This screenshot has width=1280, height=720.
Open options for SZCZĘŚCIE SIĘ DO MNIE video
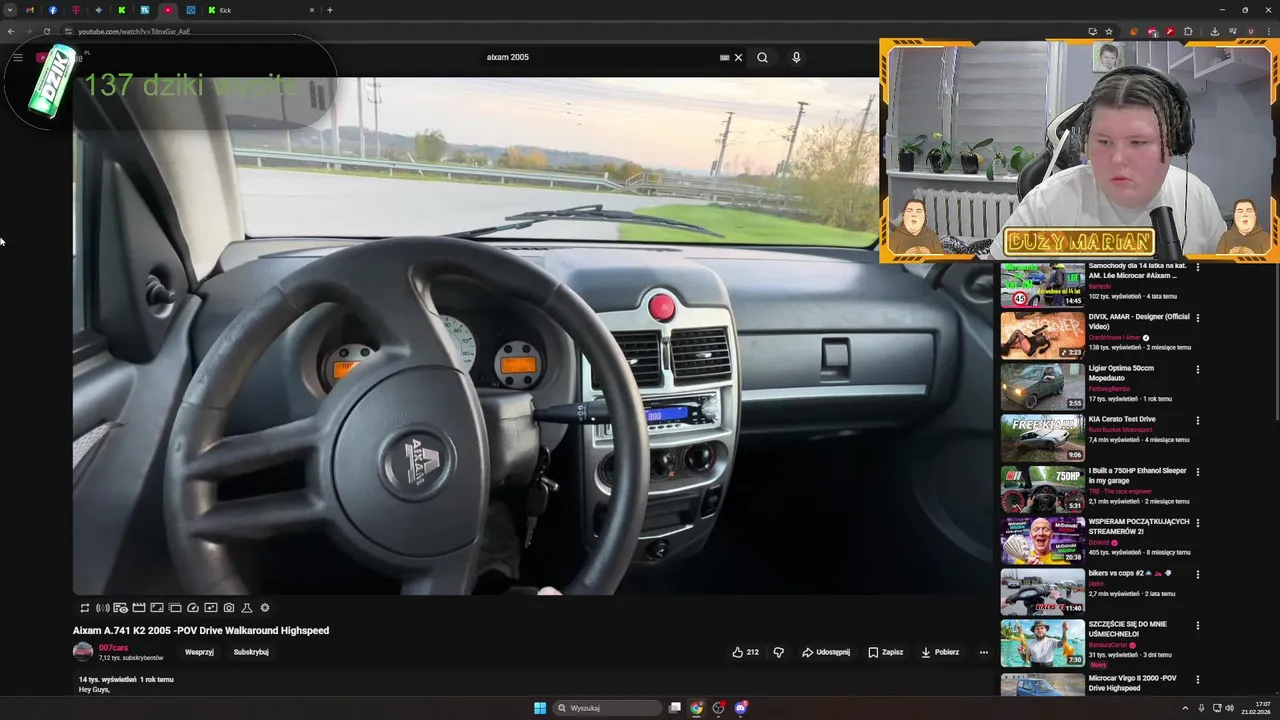(1197, 626)
